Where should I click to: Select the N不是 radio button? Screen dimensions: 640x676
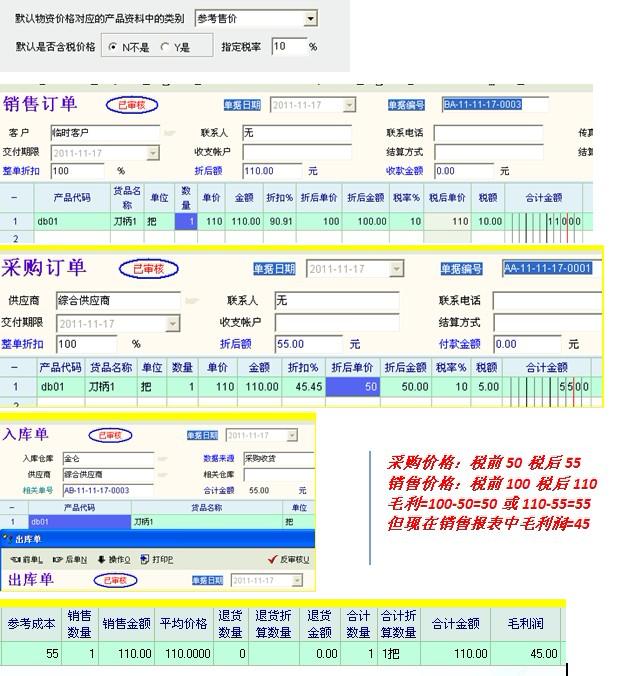click(112, 47)
